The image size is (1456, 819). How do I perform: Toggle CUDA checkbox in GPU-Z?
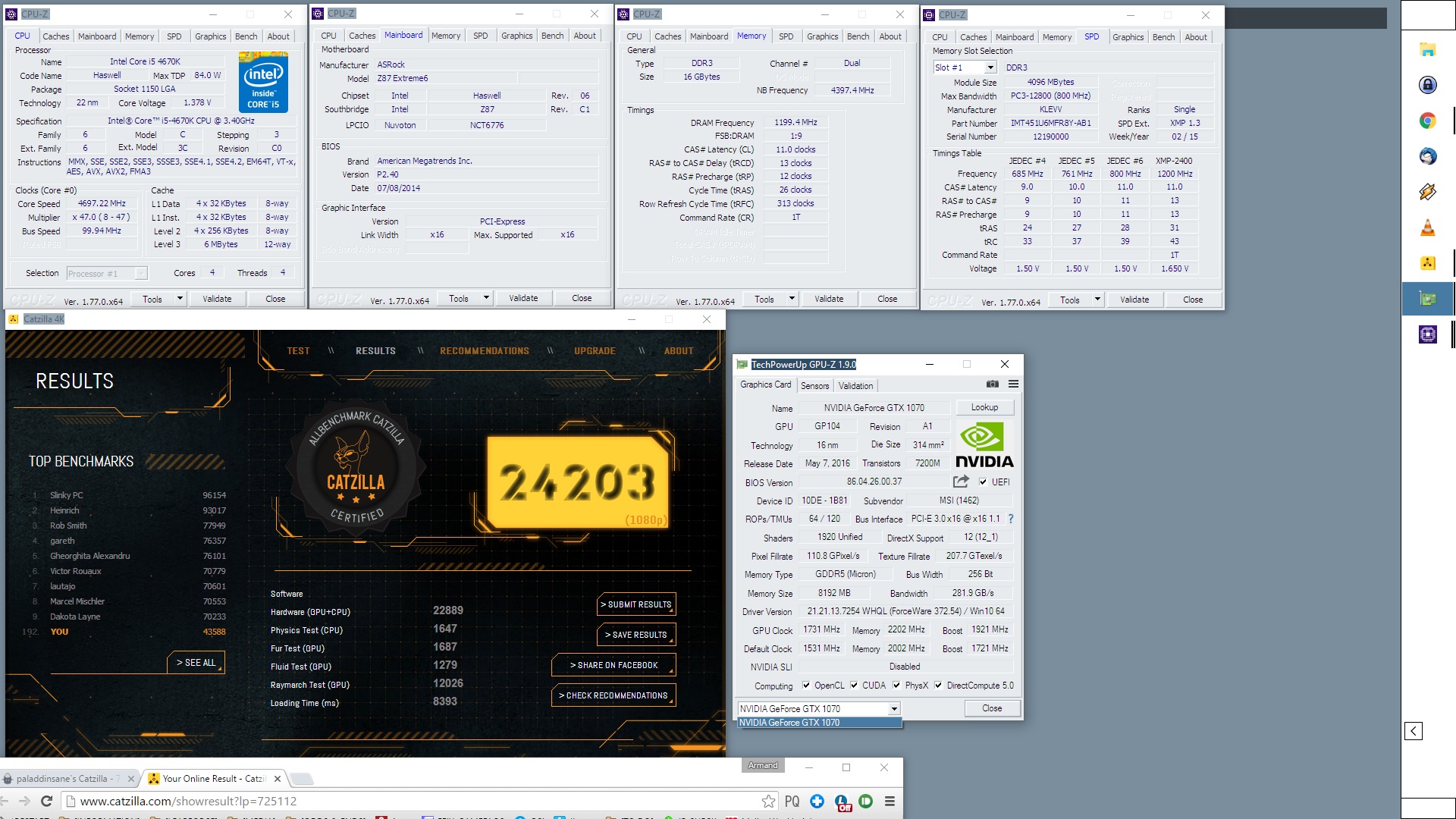pos(854,686)
